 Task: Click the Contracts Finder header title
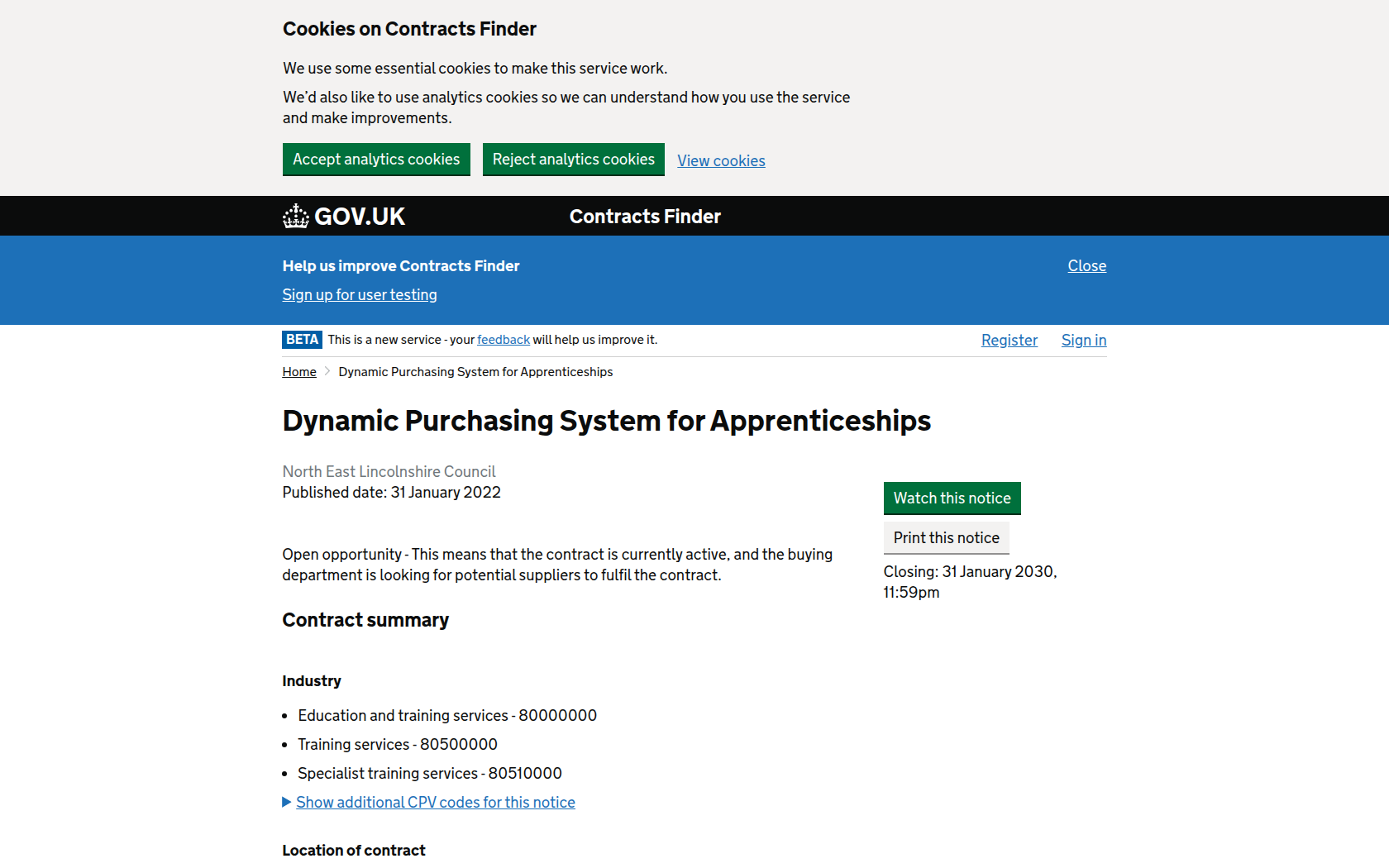[645, 217]
